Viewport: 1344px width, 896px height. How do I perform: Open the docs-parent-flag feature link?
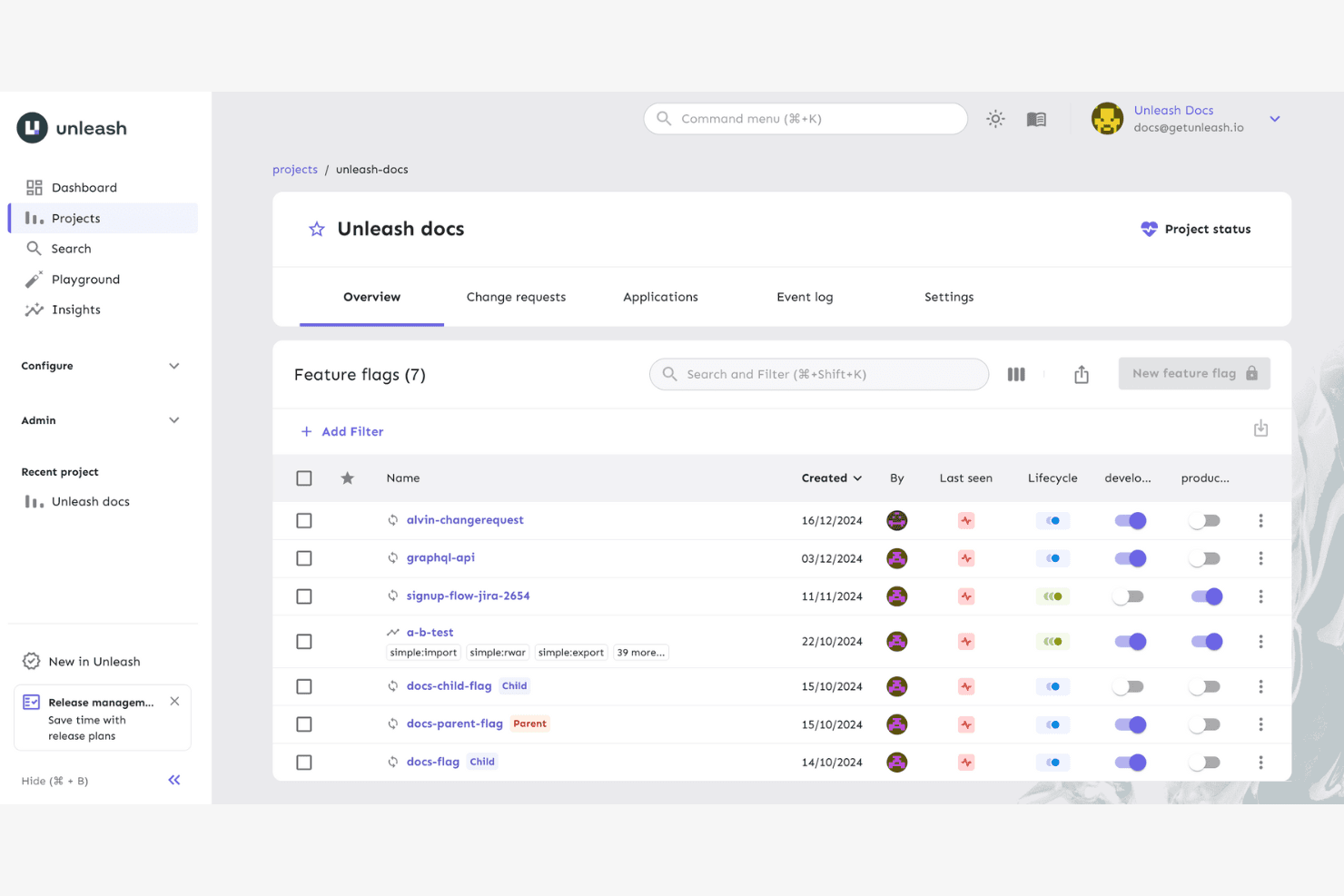454,724
